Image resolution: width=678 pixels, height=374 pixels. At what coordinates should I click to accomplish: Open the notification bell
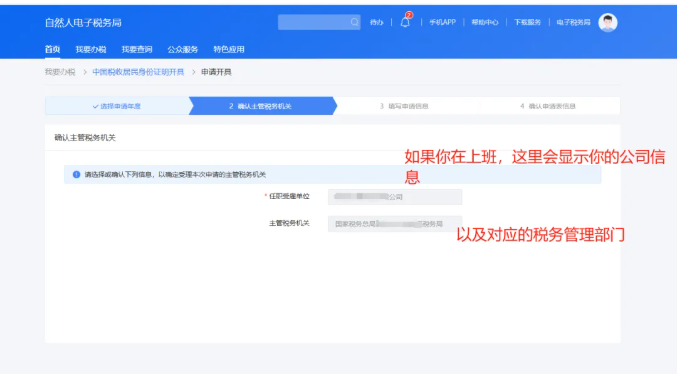pyautogui.click(x=405, y=22)
